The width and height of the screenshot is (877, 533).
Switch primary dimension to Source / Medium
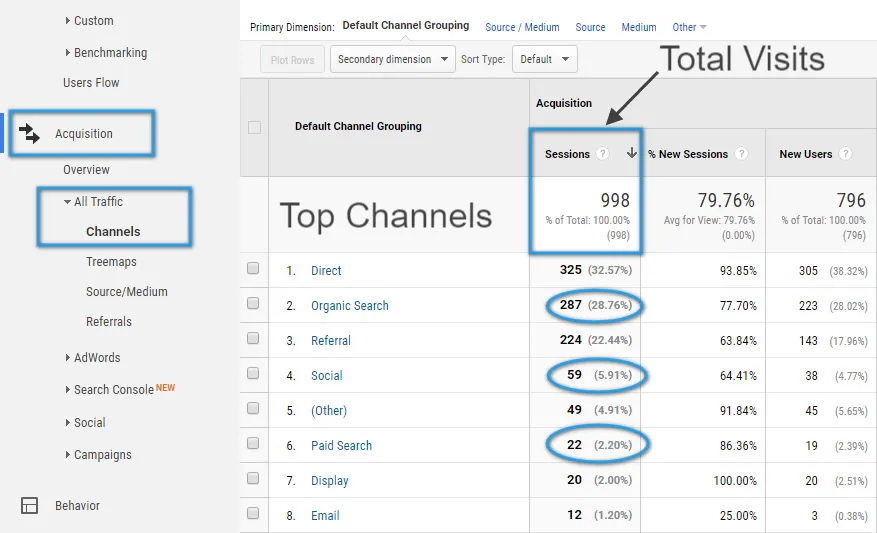click(x=522, y=27)
